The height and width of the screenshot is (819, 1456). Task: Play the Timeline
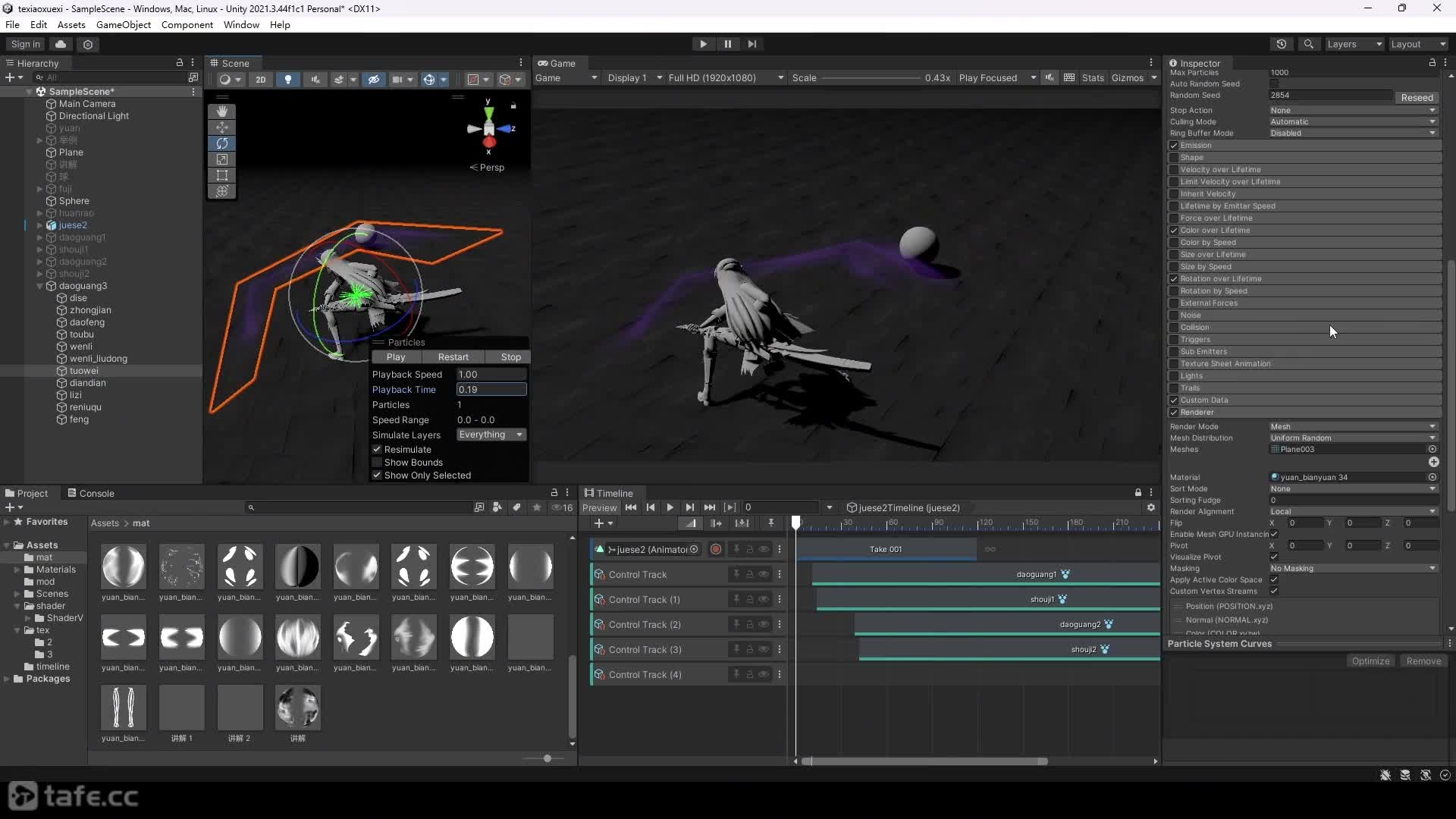pos(670,507)
